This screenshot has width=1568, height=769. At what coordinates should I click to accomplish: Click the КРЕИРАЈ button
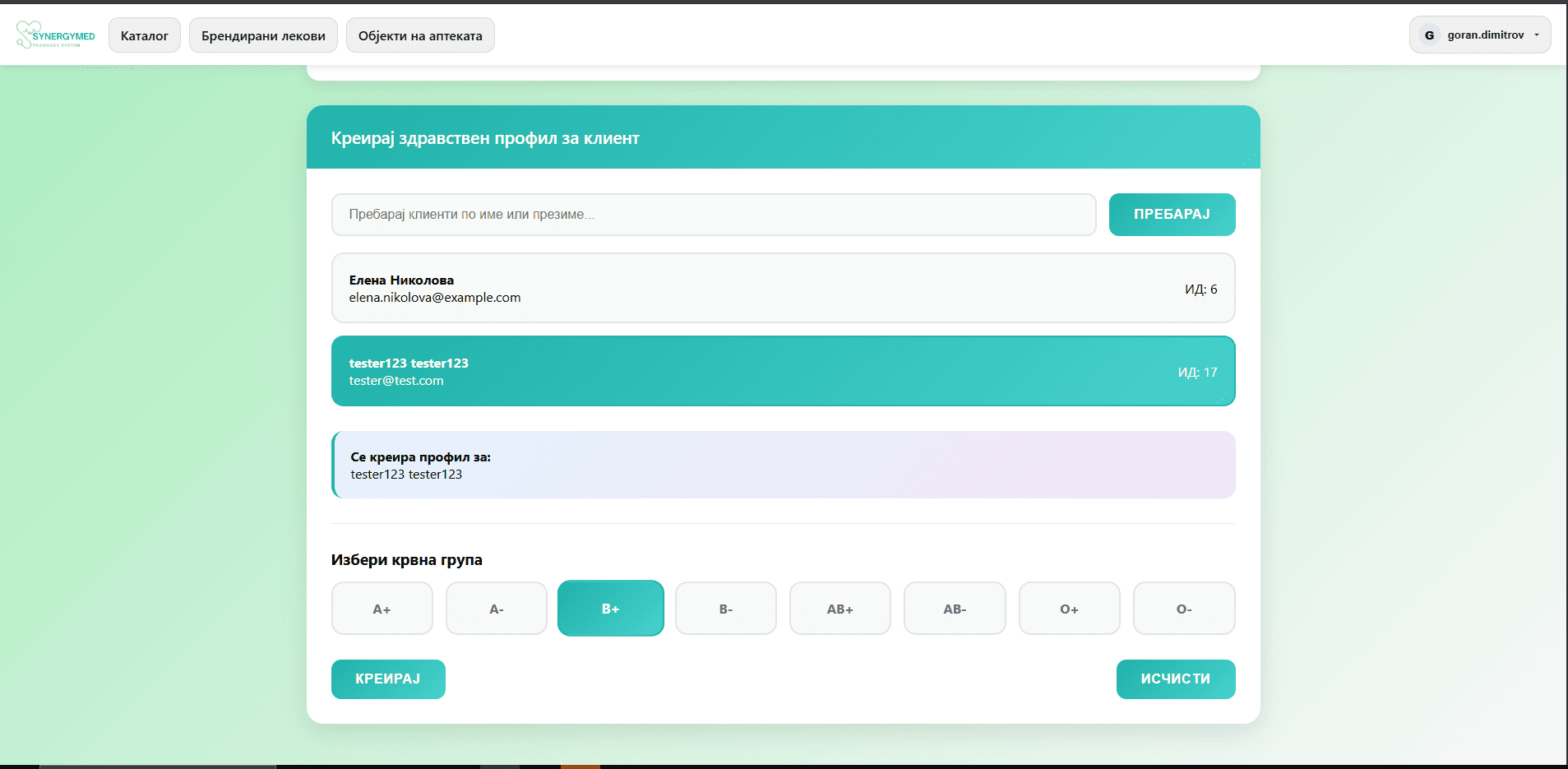pyautogui.click(x=388, y=679)
